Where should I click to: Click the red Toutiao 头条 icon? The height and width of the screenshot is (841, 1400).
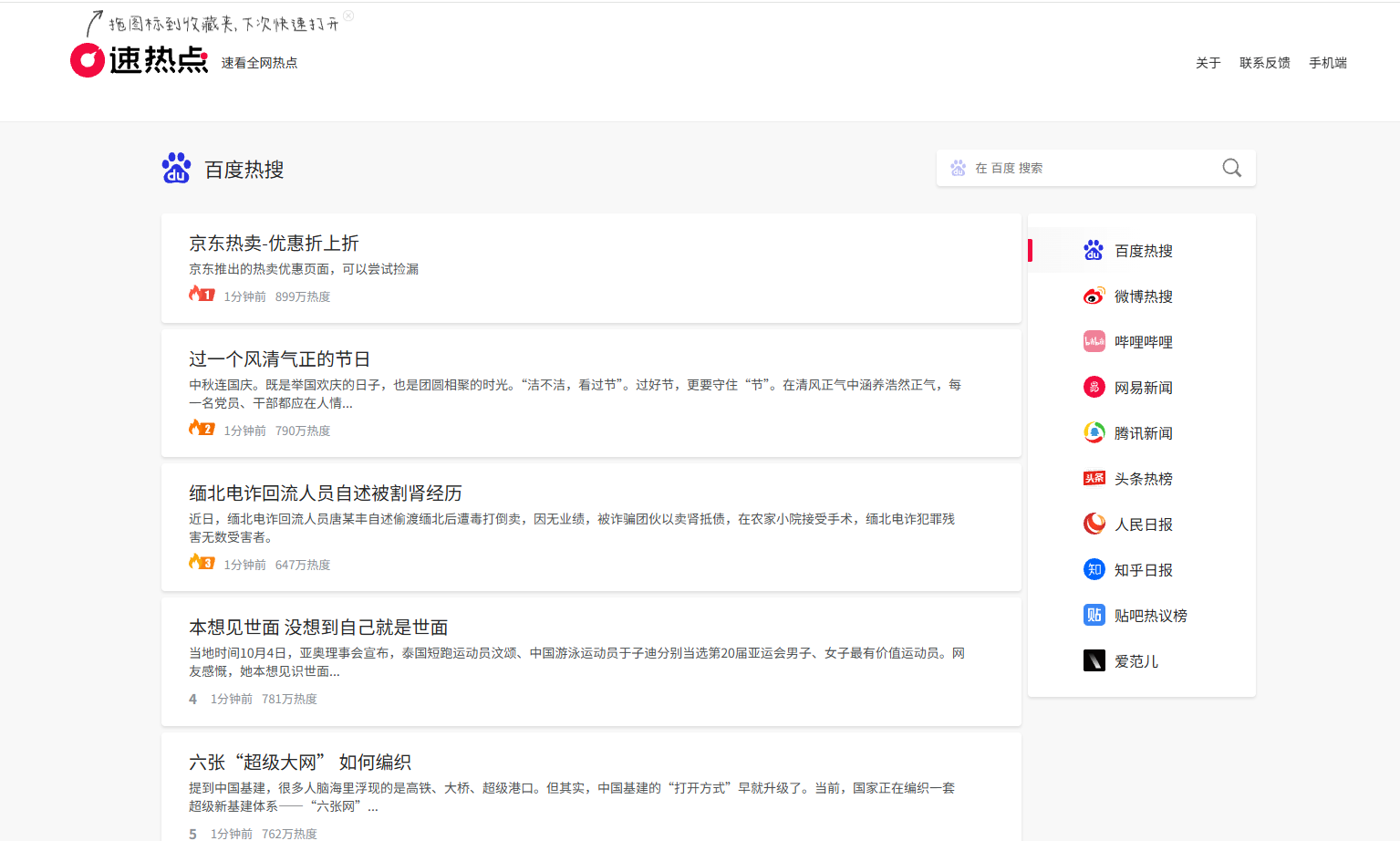(1094, 478)
